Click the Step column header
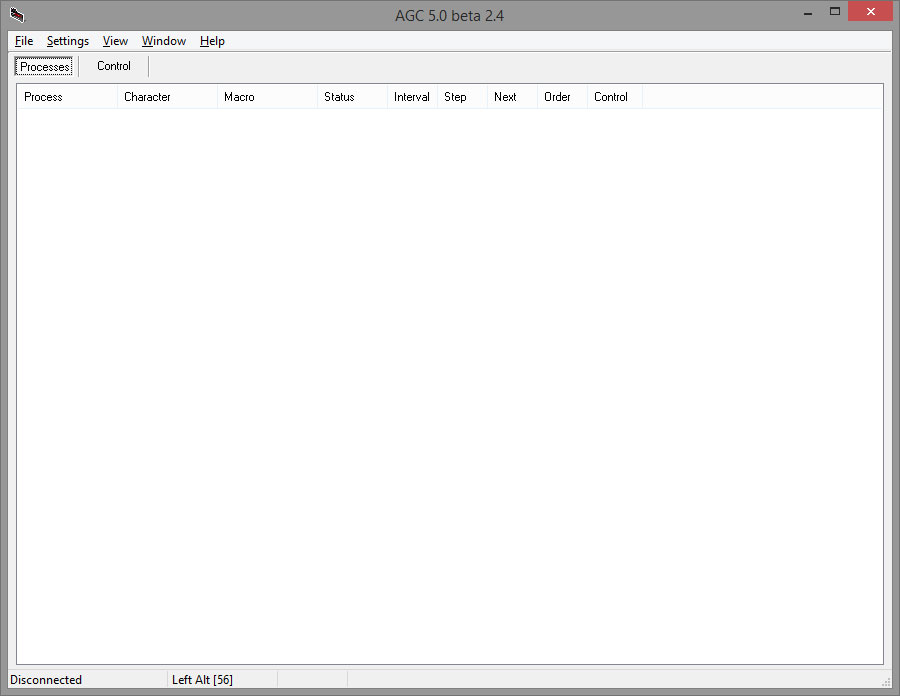 click(x=462, y=97)
